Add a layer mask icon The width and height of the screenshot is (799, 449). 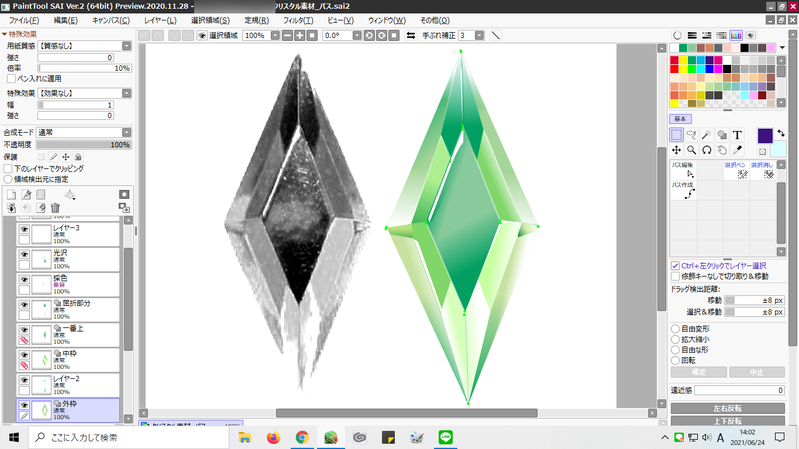click(x=124, y=195)
